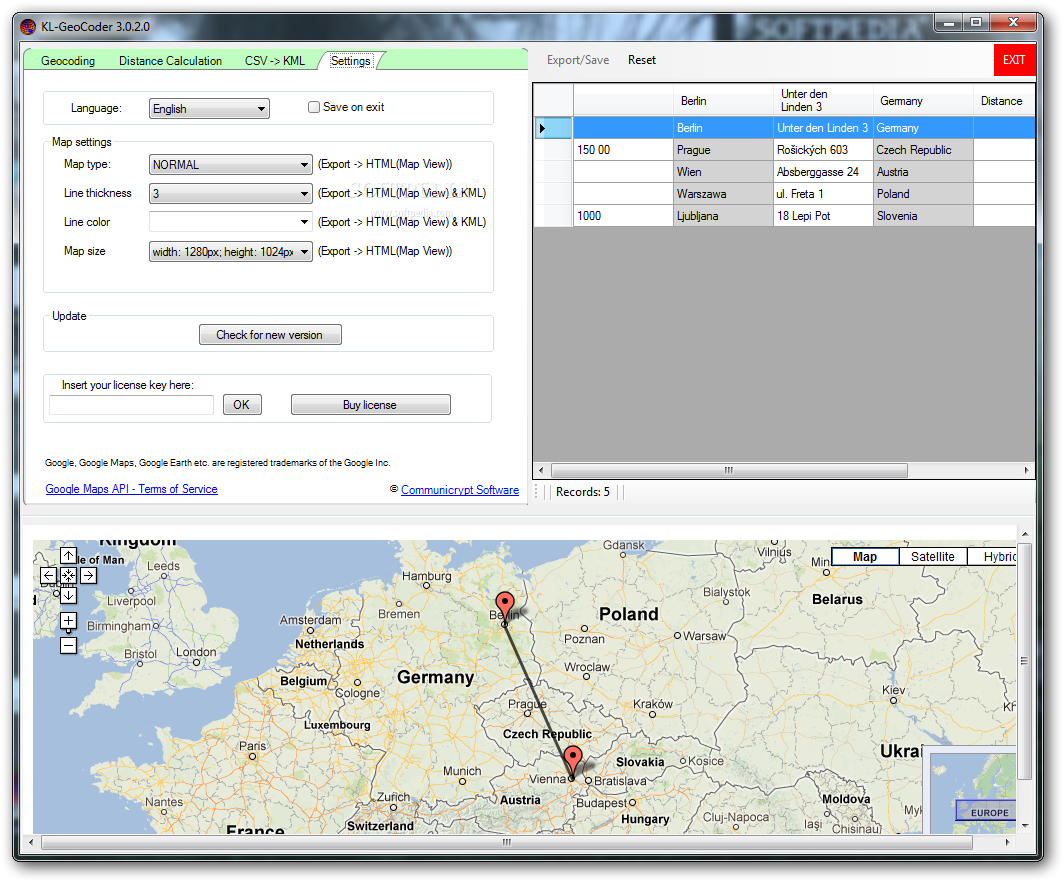Image resolution: width=1064 pixels, height=882 pixels.
Task: Open the Line color dropdown
Action: [x=231, y=222]
